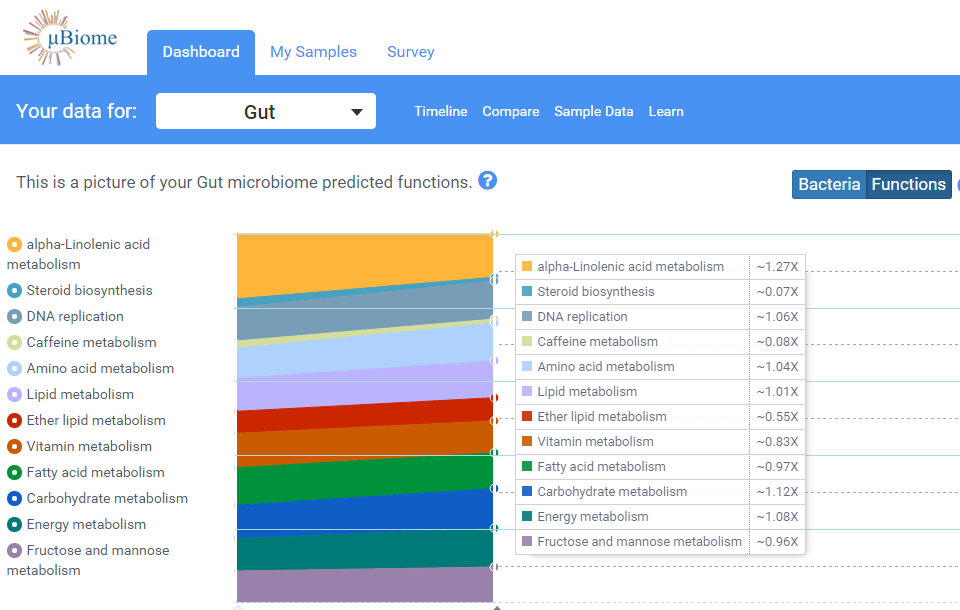
Task: Open the Dashboard tab
Action: coord(201,52)
